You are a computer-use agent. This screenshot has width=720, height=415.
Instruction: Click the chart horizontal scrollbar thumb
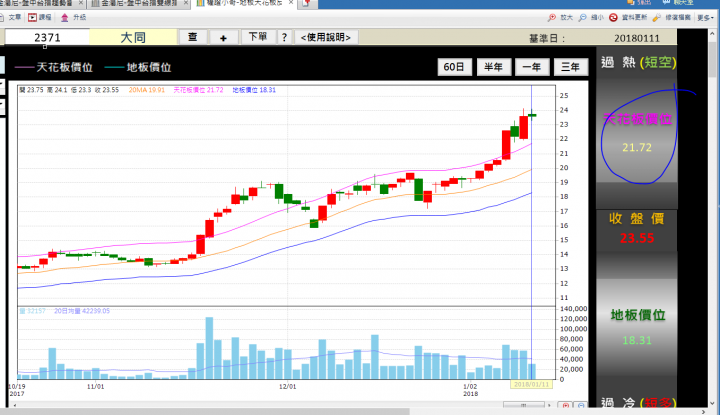pyautogui.click(x=523, y=406)
